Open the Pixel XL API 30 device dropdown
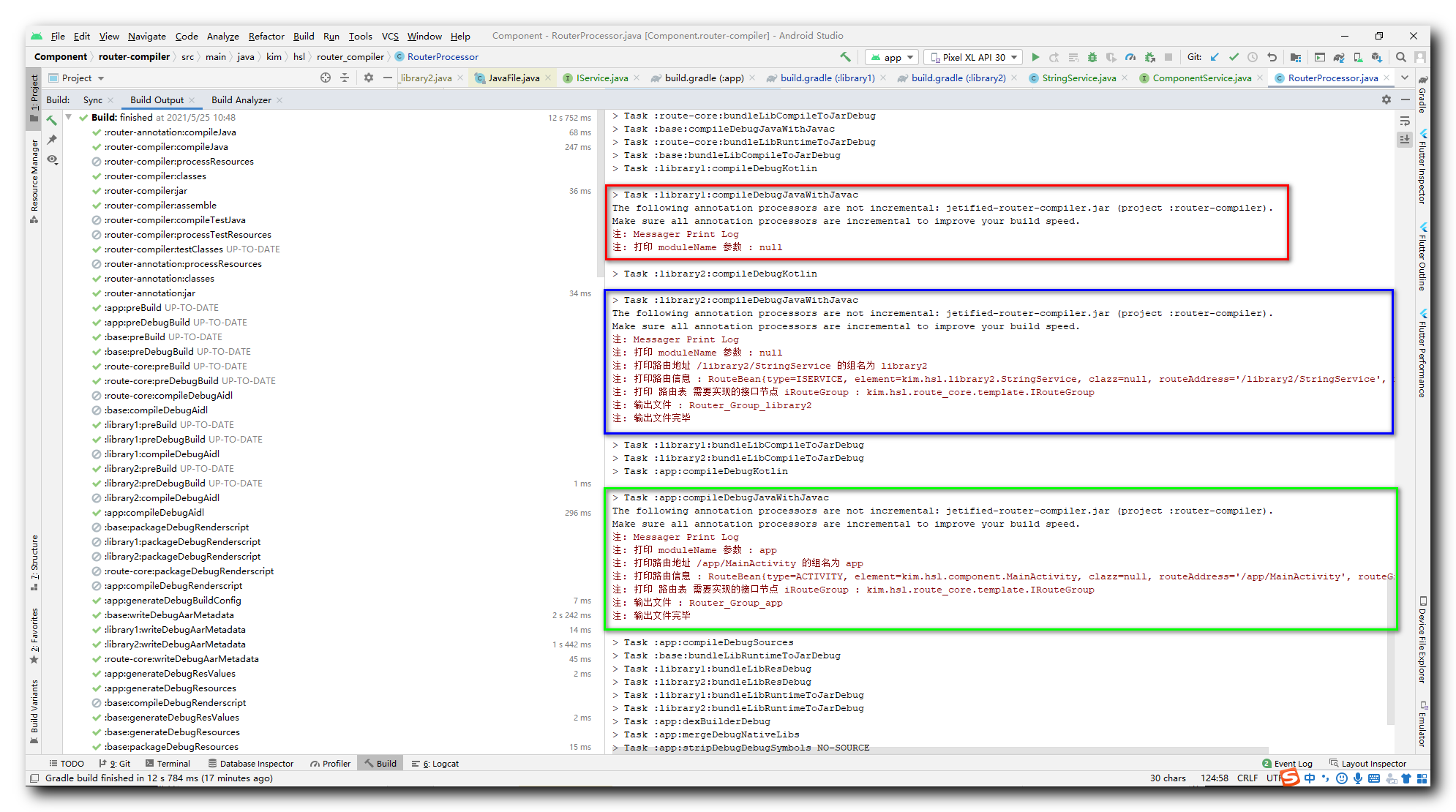Viewport: 1456px width, 812px height. tap(973, 57)
